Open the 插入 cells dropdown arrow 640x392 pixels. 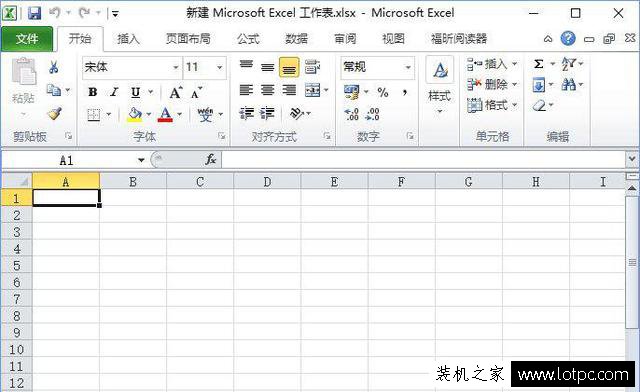(x=515, y=64)
